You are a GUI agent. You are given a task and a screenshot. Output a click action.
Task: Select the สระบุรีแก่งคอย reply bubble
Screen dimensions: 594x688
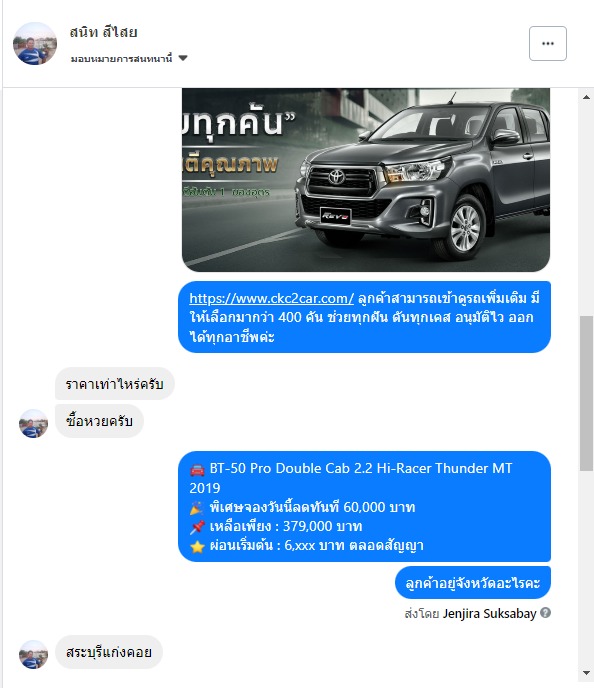pos(109,652)
